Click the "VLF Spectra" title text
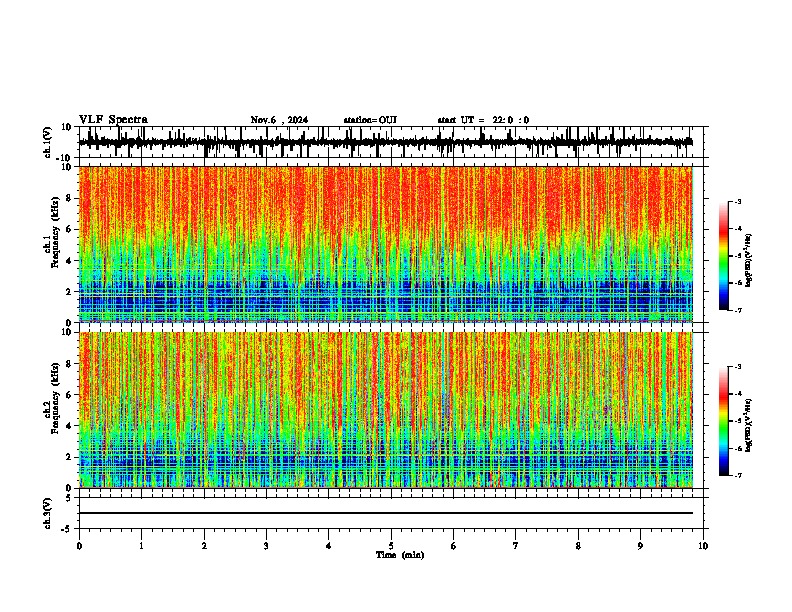792x612 pixels. coord(113,120)
